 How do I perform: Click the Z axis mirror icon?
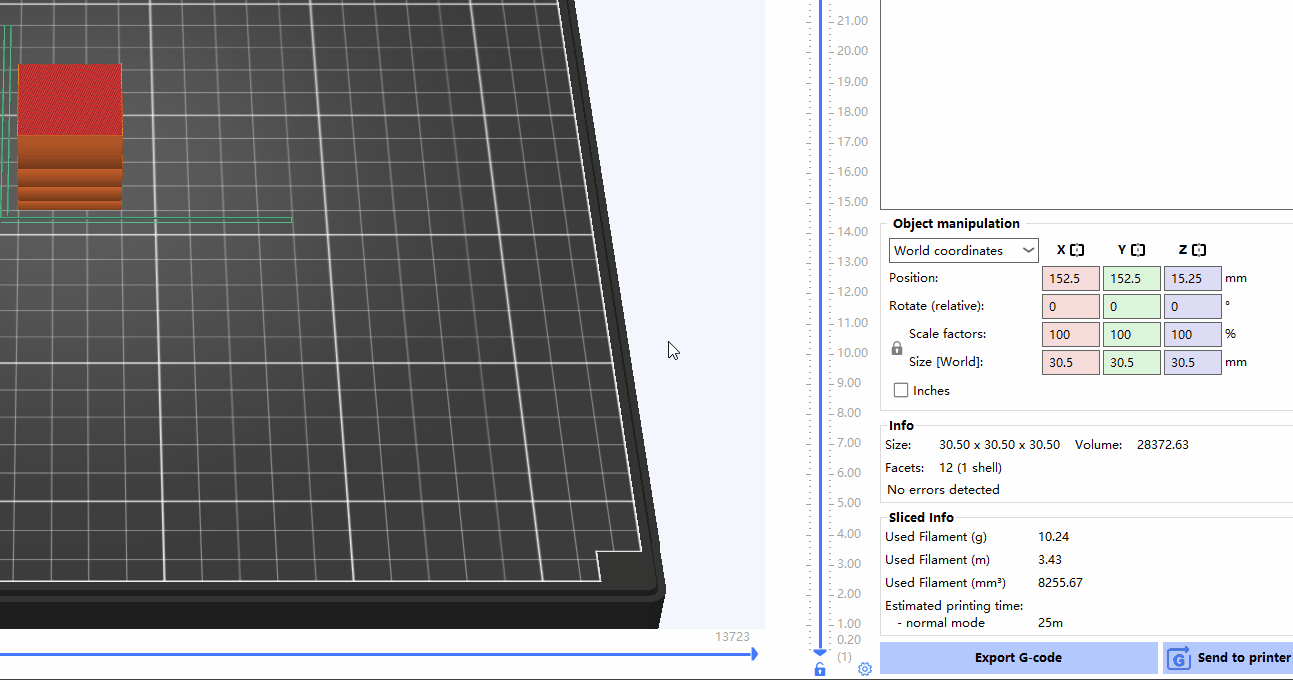(1199, 250)
